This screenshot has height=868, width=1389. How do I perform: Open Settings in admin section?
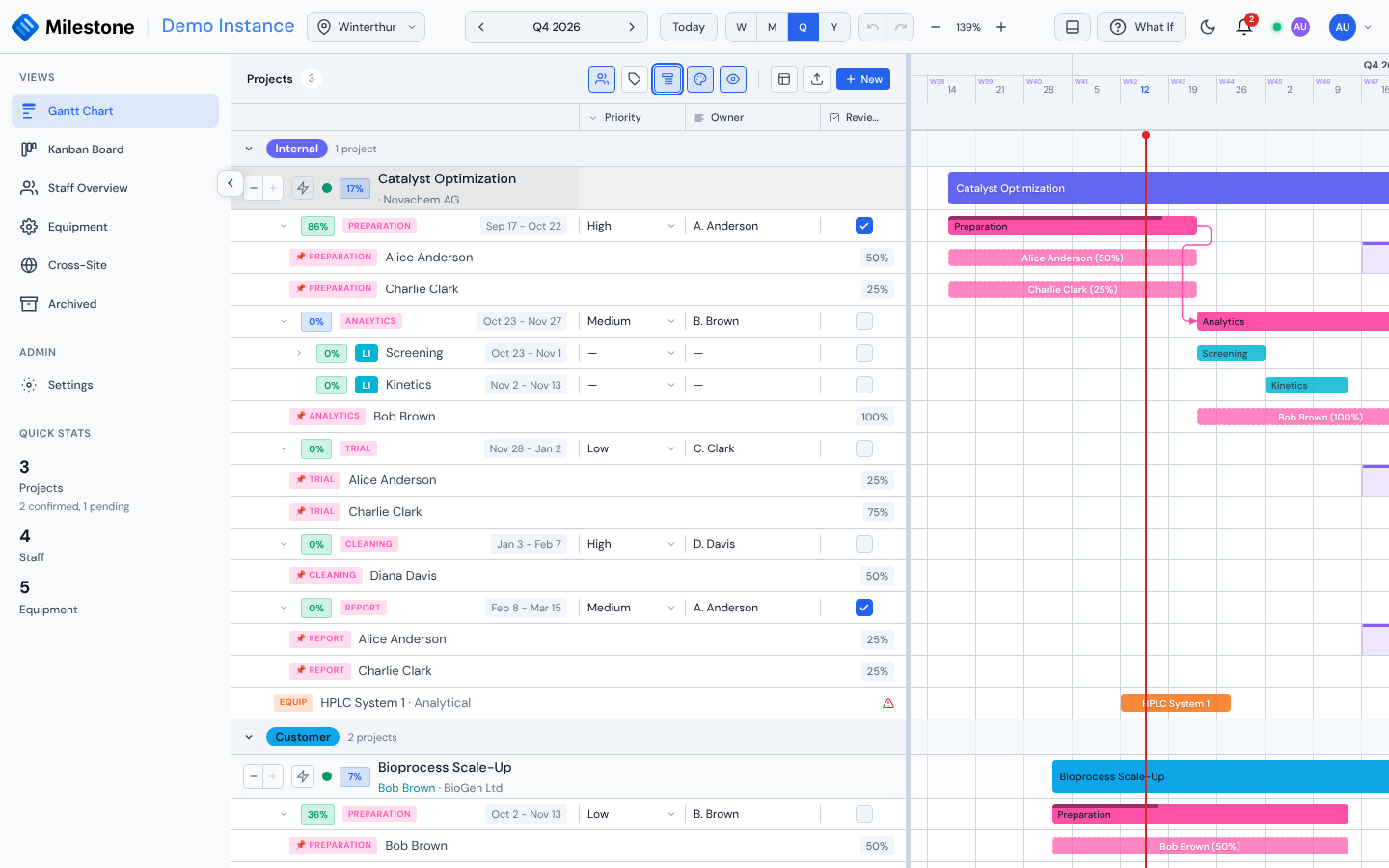pyautogui.click(x=115, y=385)
